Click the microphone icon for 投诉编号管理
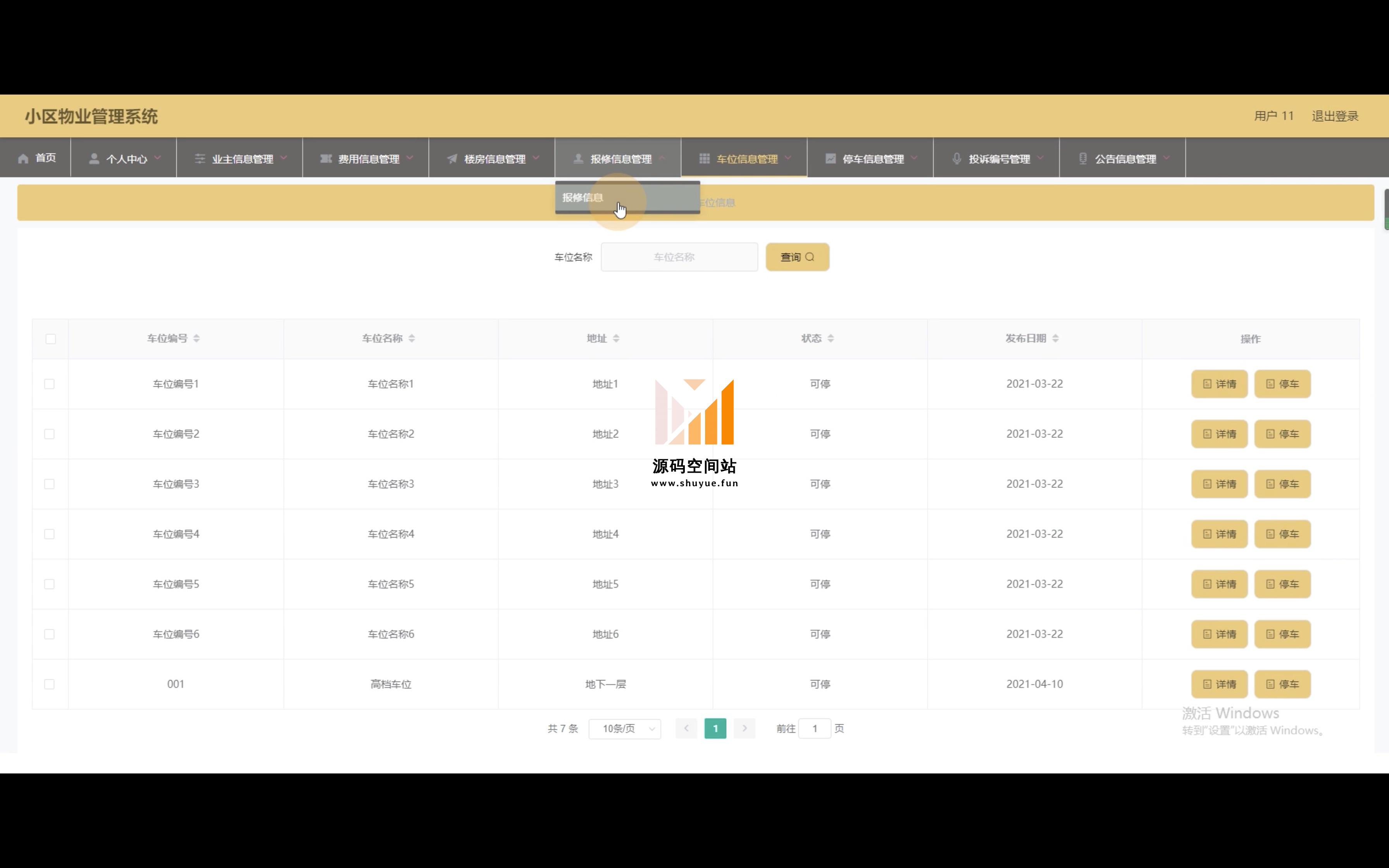This screenshot has height=868, width=1389. coord(957,158)
